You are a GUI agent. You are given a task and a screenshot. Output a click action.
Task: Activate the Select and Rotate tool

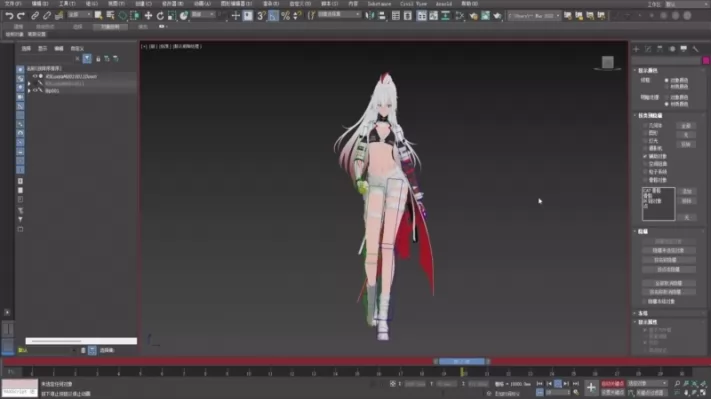point(160,16)
